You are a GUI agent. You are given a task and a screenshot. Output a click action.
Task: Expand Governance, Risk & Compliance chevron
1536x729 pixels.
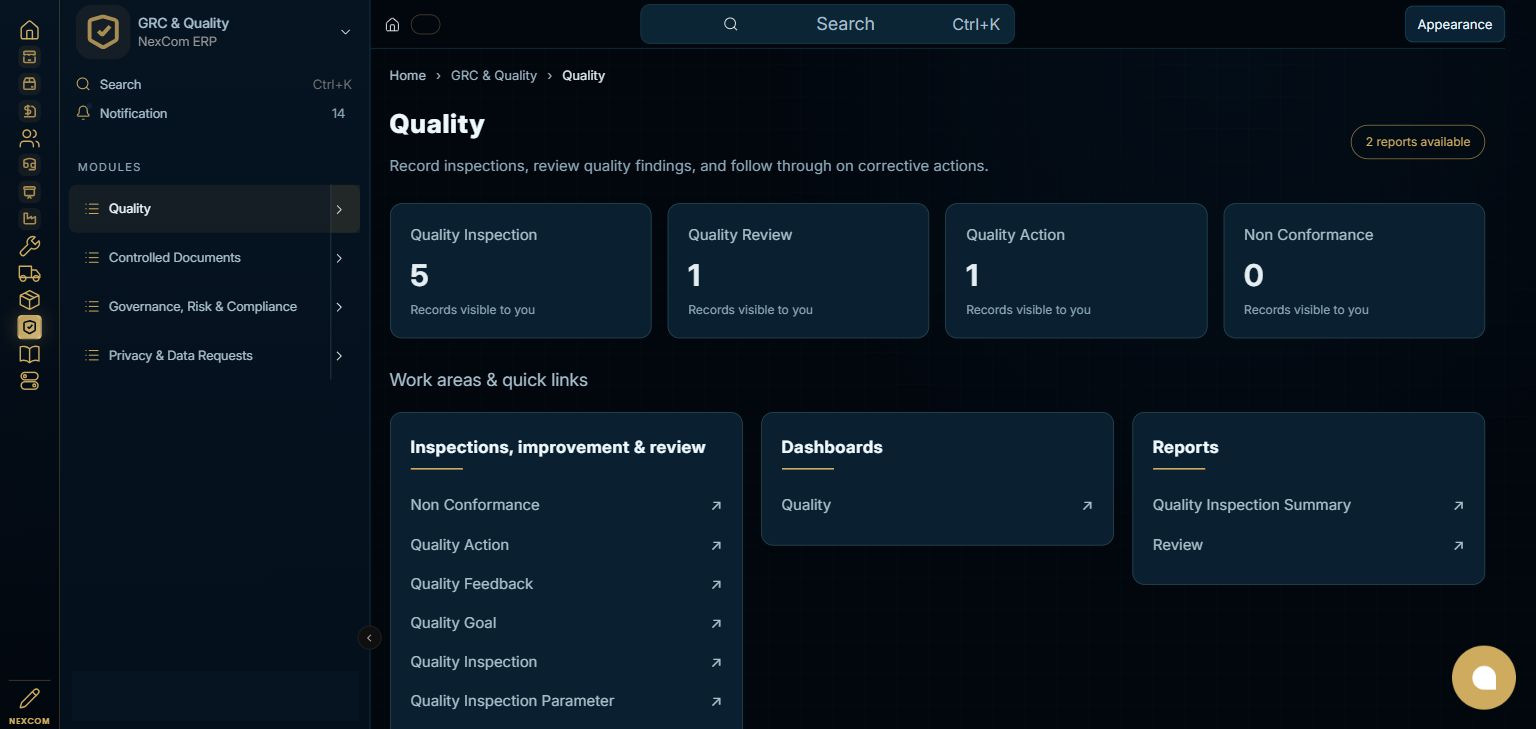(x=339, y=307)
